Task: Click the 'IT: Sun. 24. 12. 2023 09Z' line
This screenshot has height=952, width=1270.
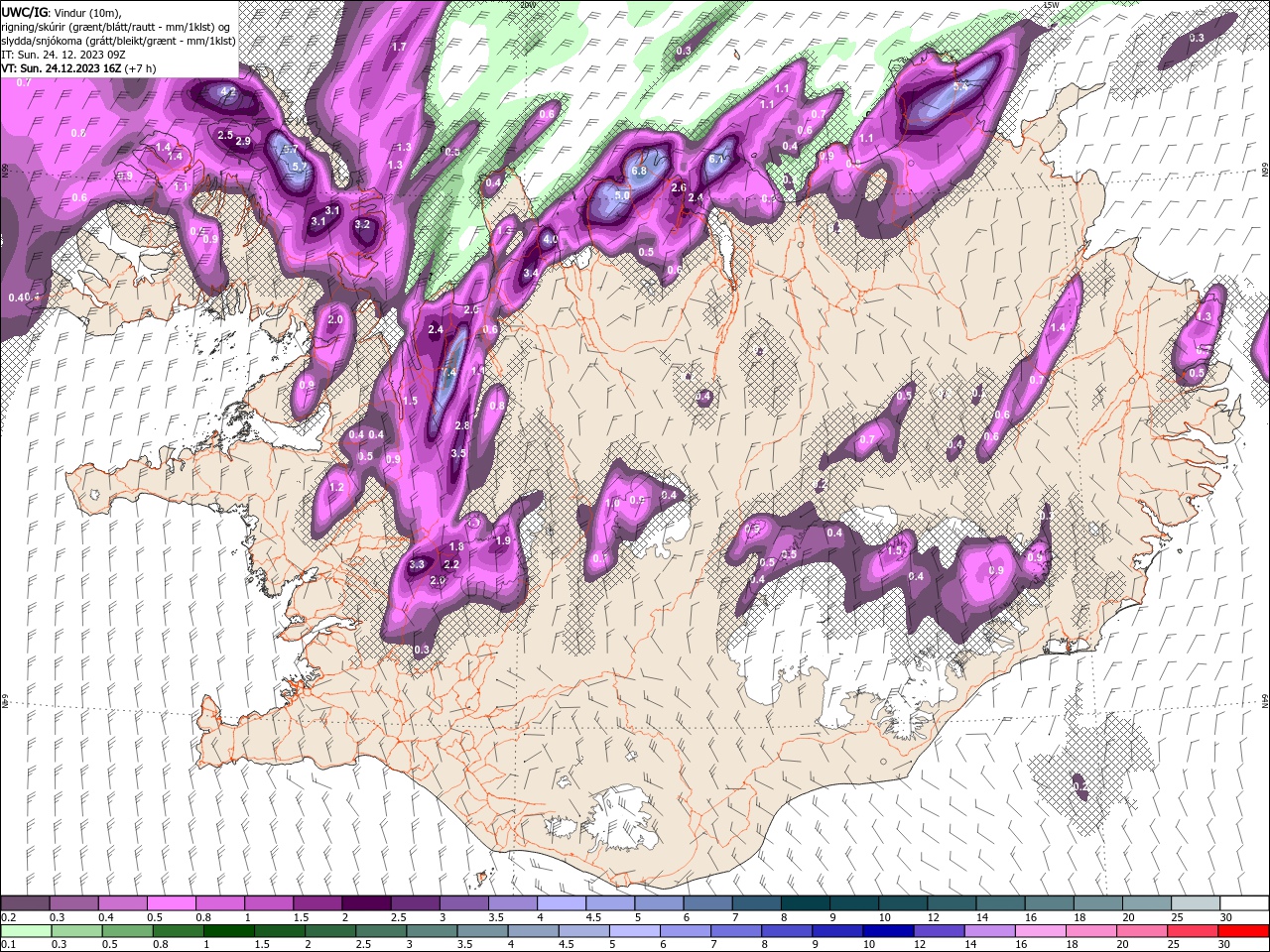Action: coord(63,55)
